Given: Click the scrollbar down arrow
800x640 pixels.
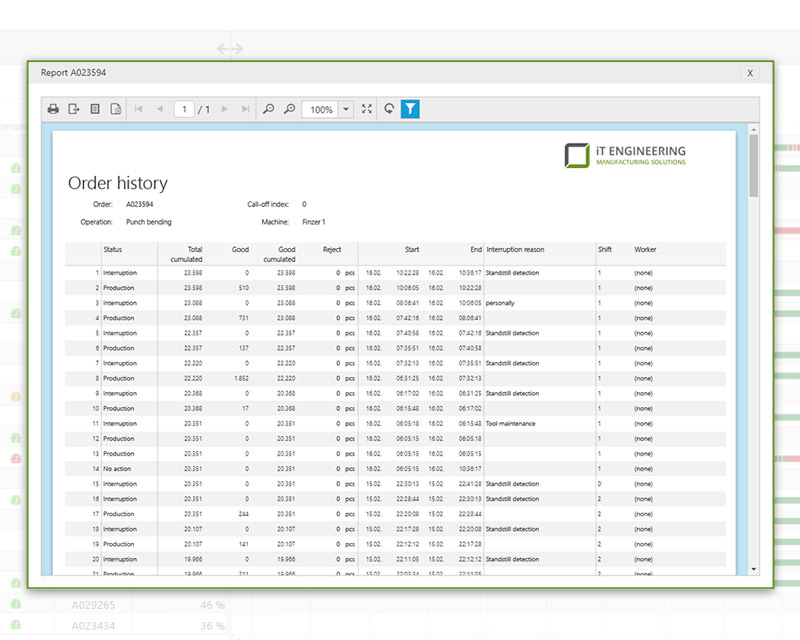Looking at the screenshot, I should pyautogui.click(x=753, y=569).
